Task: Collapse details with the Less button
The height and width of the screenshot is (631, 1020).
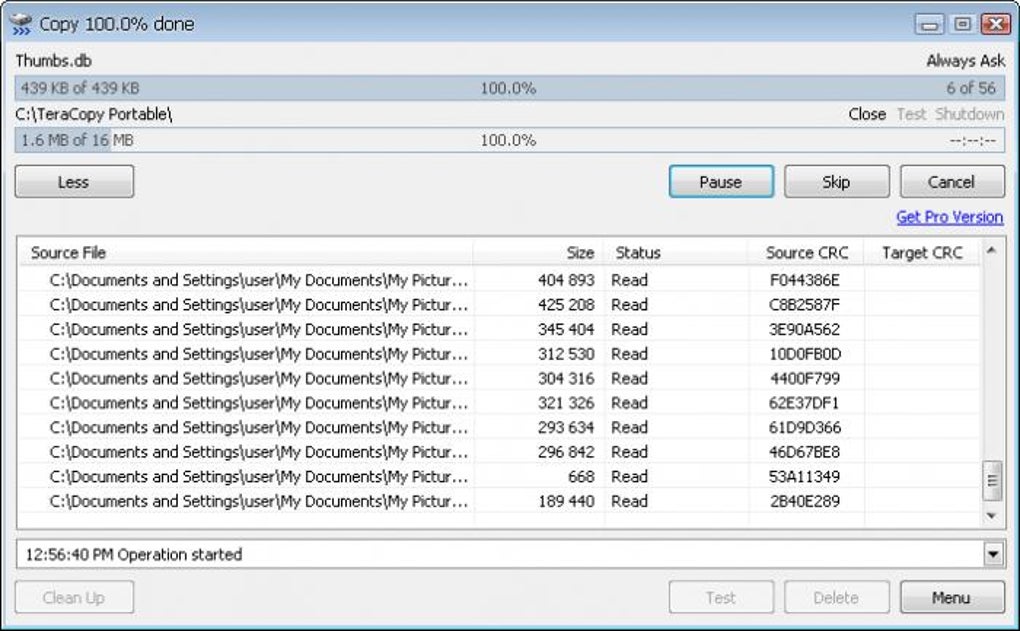Action: (x=74, y=181)
